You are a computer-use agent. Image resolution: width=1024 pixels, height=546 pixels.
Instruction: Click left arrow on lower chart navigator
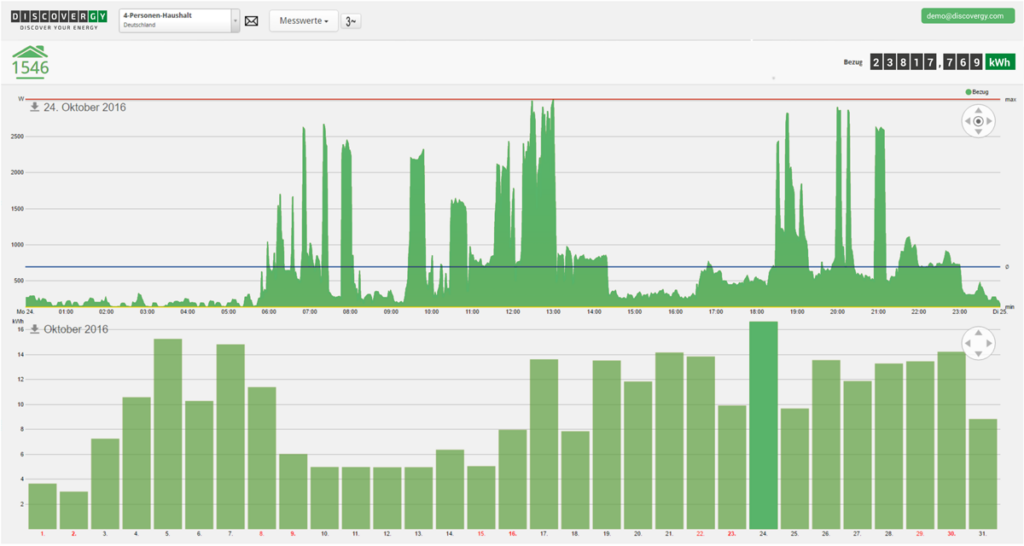tap(967, 345)
